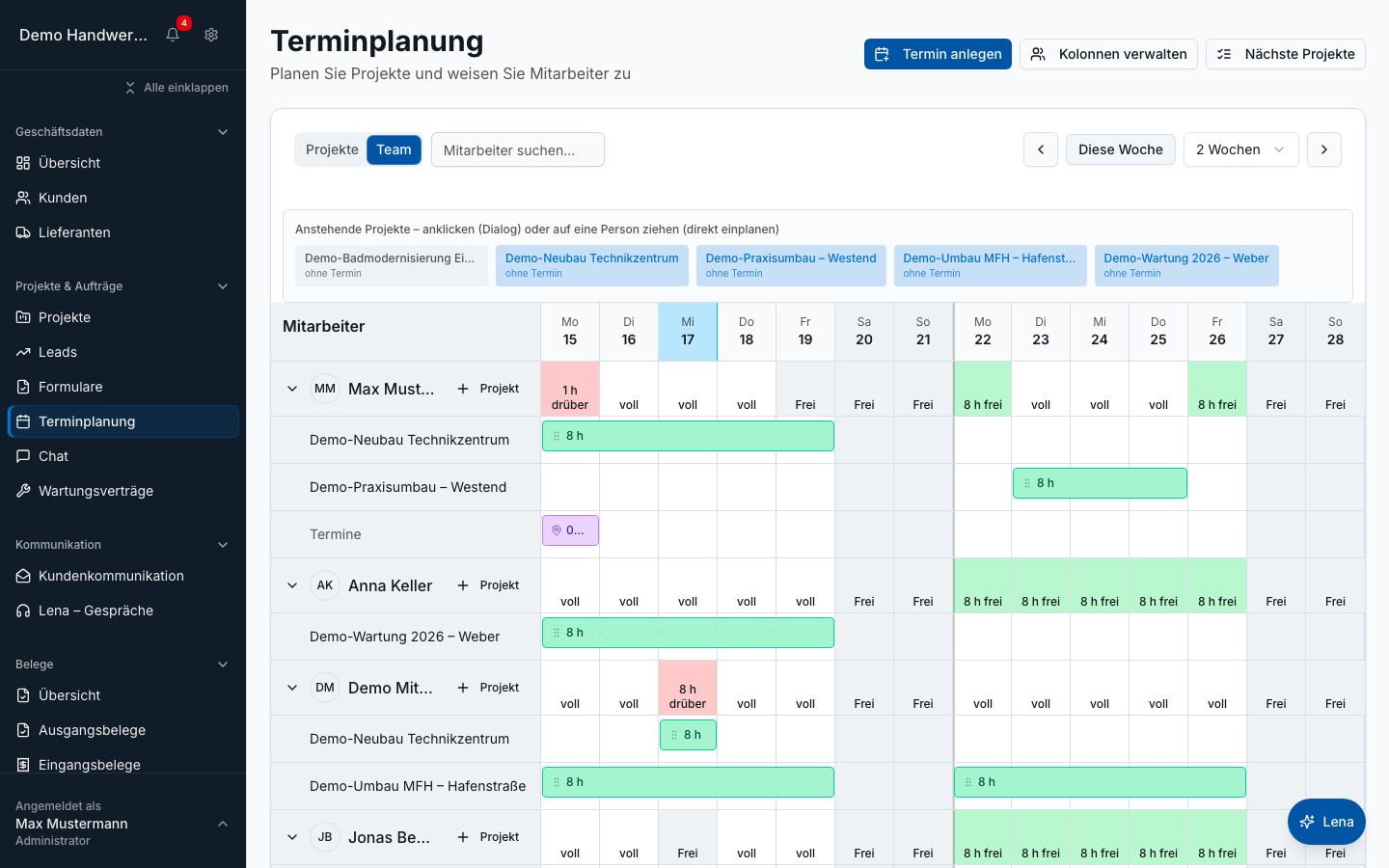Click Max Mustermann '8 h frei' on Fr 26
The image size is (1389, 868).
click(x=1217, y=389)
